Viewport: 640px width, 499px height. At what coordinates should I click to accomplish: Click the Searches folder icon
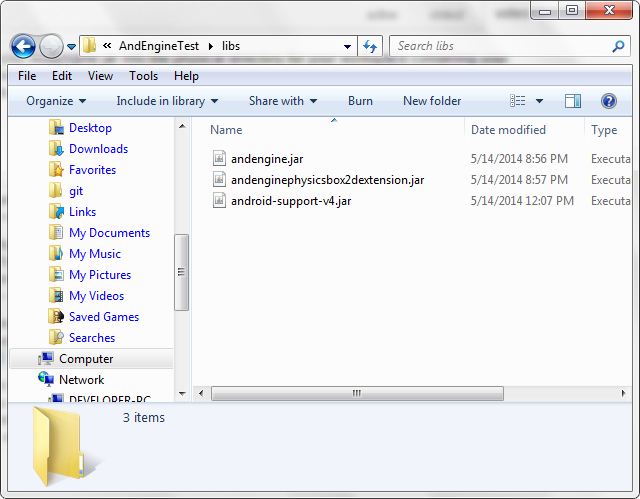pyautogui.click(x=56, y=337)
